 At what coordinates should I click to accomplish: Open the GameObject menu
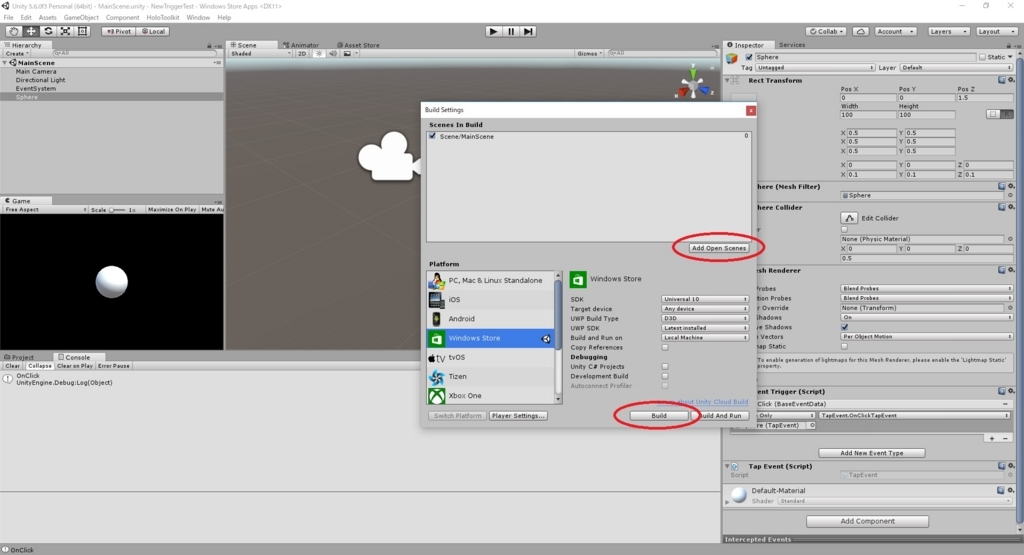pos(81,18)
